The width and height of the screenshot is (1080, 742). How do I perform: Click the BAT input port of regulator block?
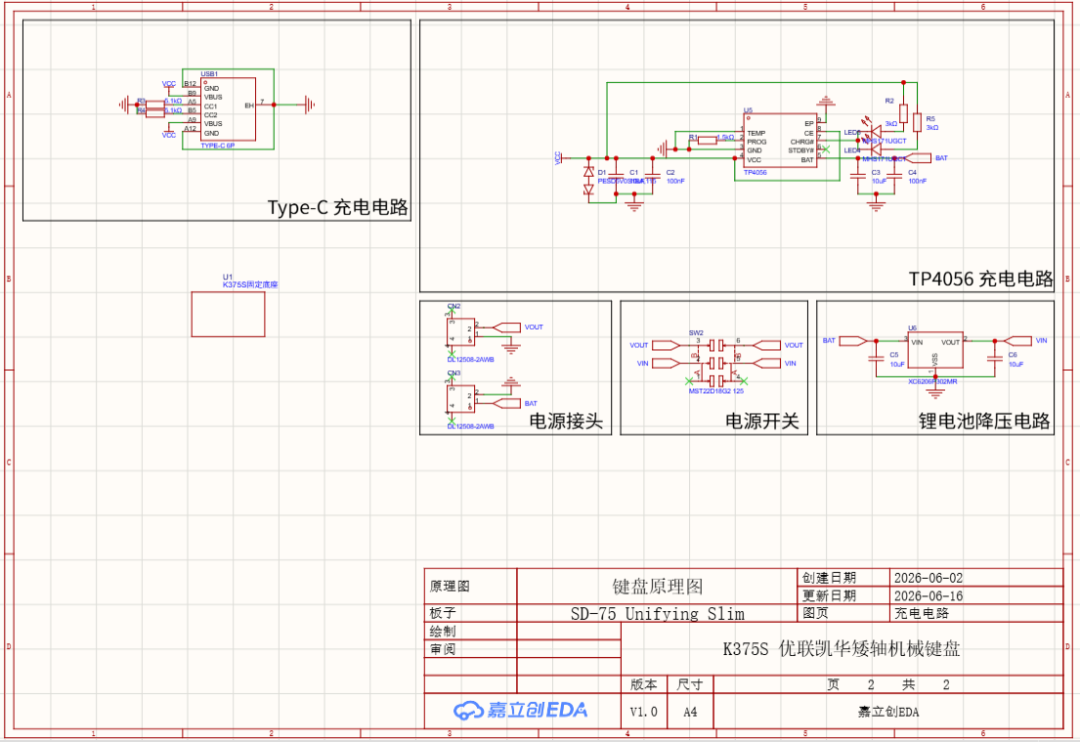click(x=853, y=341)
